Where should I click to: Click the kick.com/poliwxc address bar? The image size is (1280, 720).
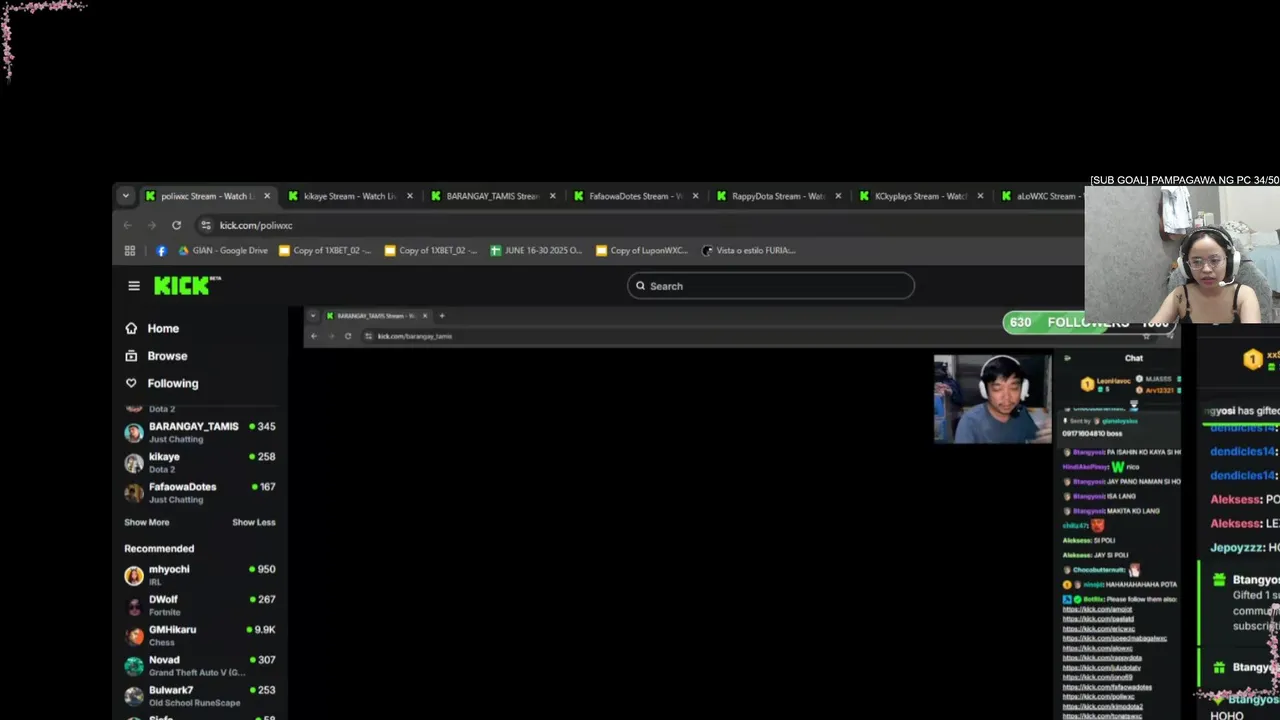coord(640,225)
